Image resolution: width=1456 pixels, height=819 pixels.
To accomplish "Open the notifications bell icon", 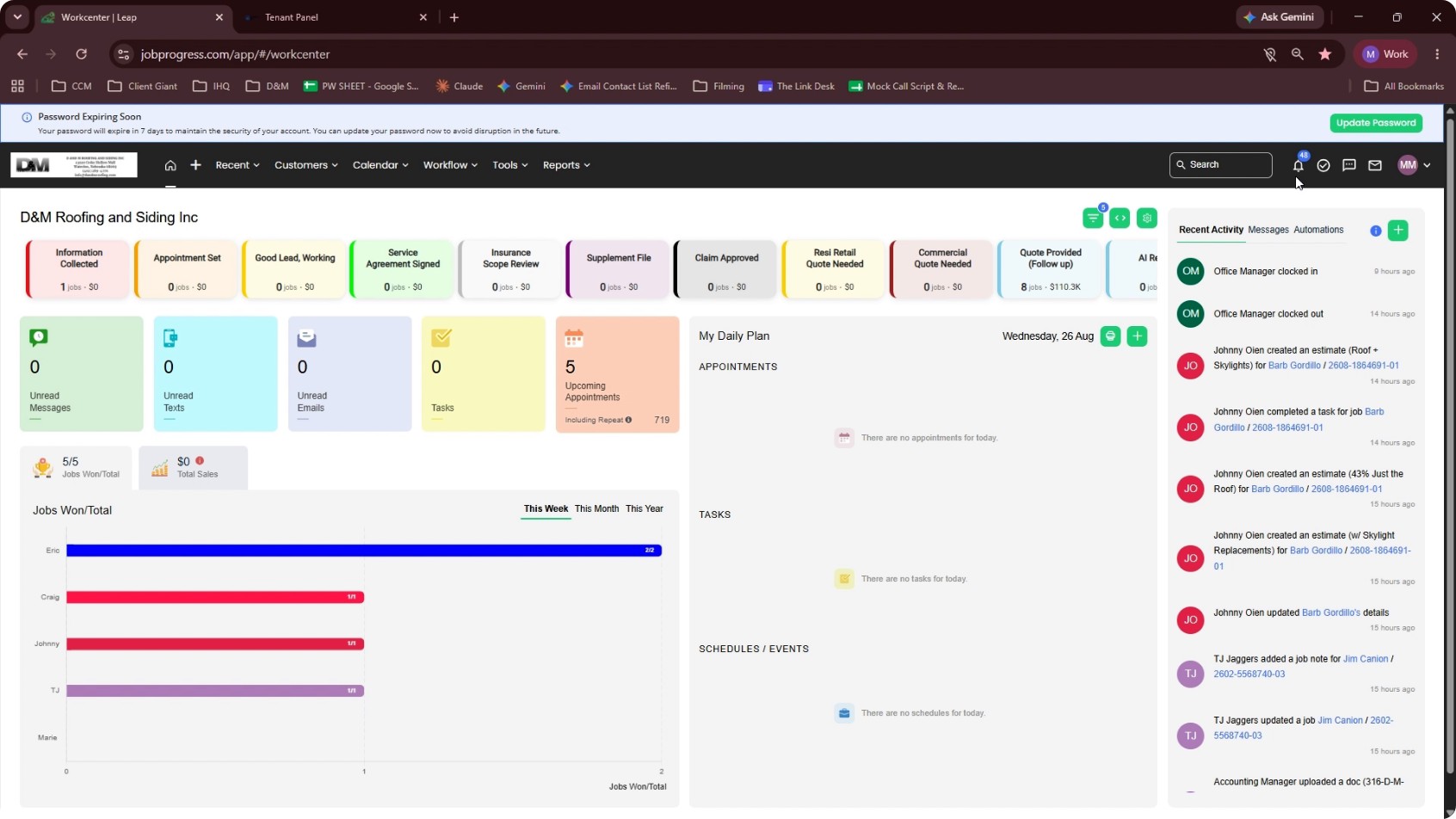I will [x=1298, y=165].
